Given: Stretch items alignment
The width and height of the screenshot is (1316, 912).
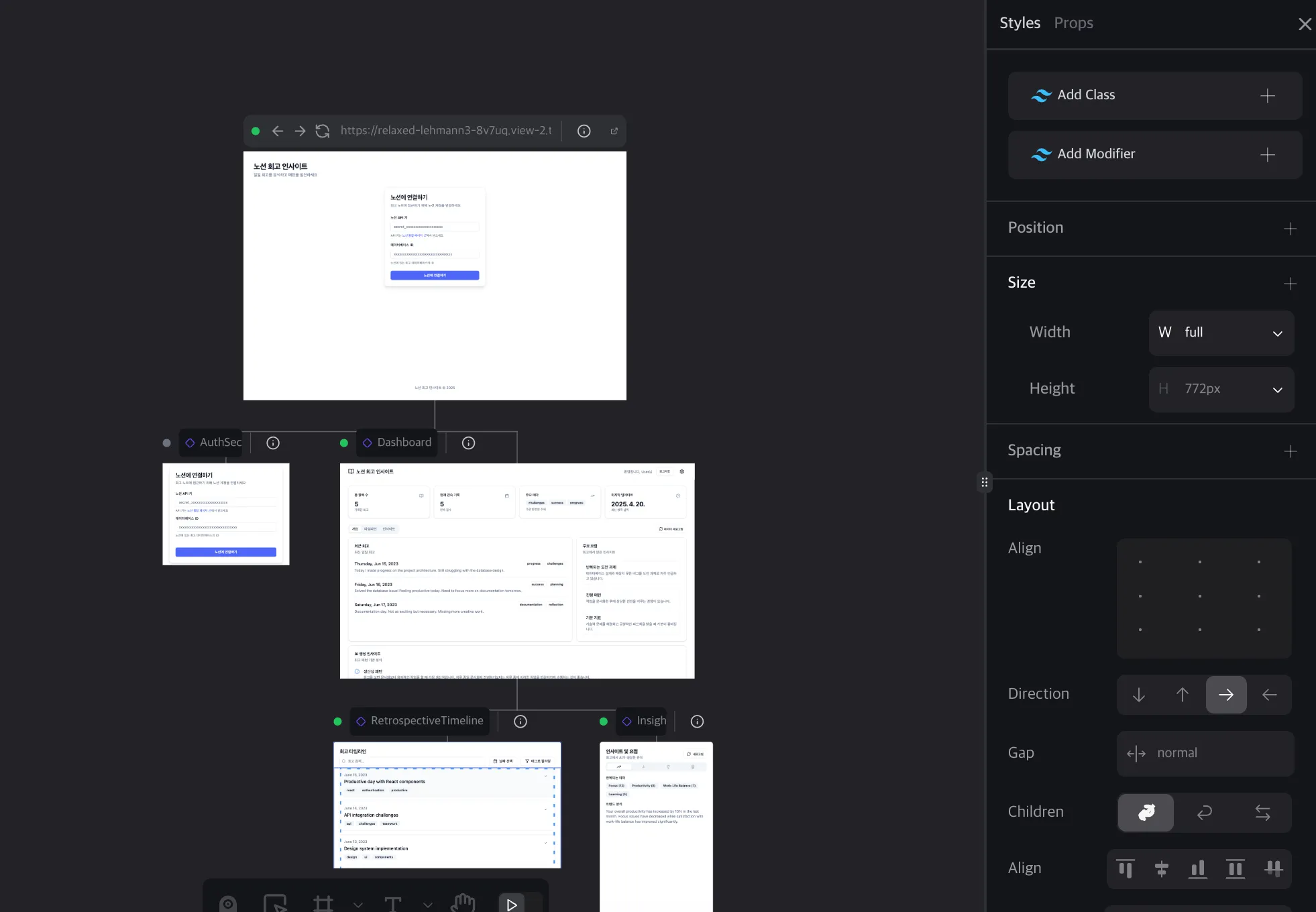Looking at the screenshot, I should pyautogui.click(x=1236, y=869).
